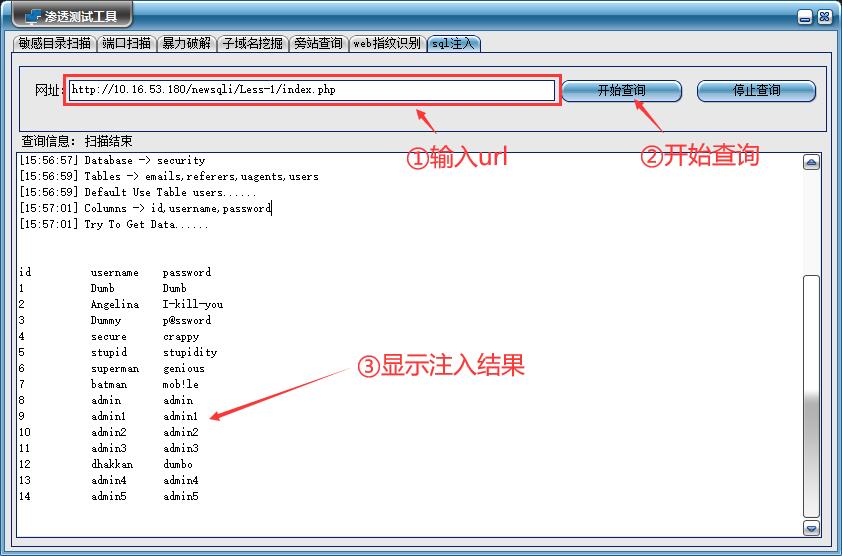Click the password 'crappy'
This screenshot has width=842, height=556.
[180, 337]
